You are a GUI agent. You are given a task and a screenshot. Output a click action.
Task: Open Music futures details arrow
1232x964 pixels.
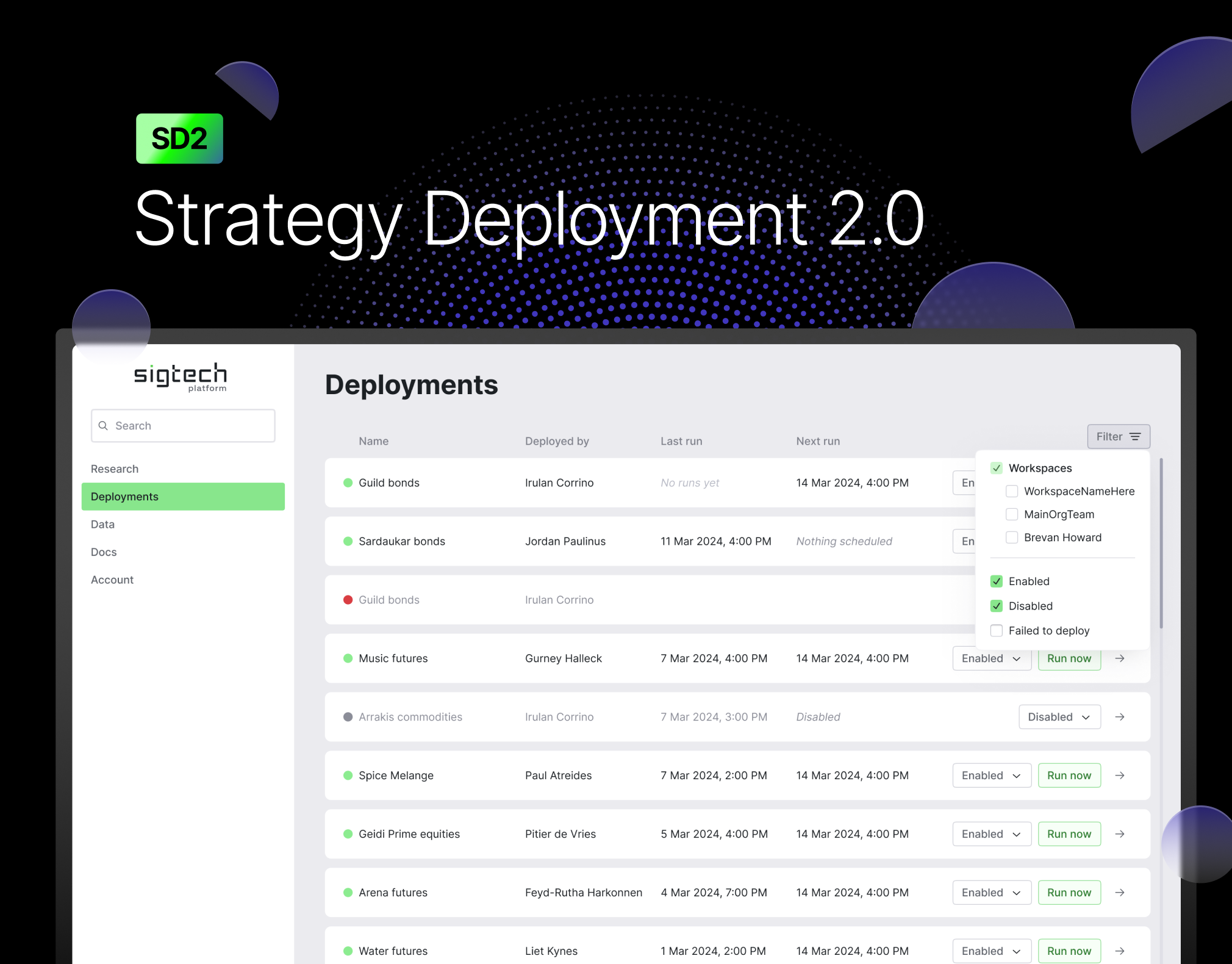[1120, 658]
